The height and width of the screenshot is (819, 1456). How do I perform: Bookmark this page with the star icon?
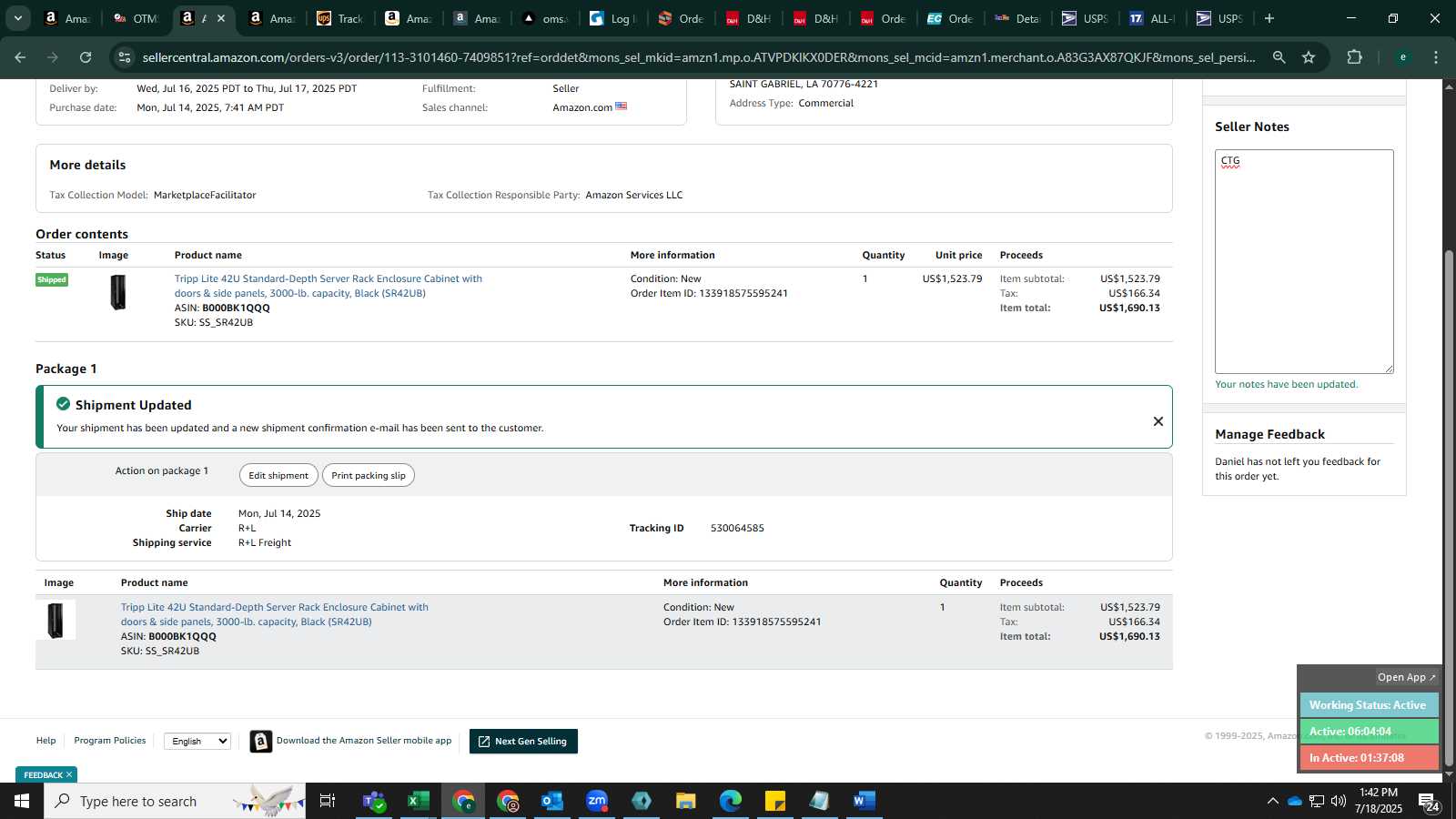coord(1309,57)
